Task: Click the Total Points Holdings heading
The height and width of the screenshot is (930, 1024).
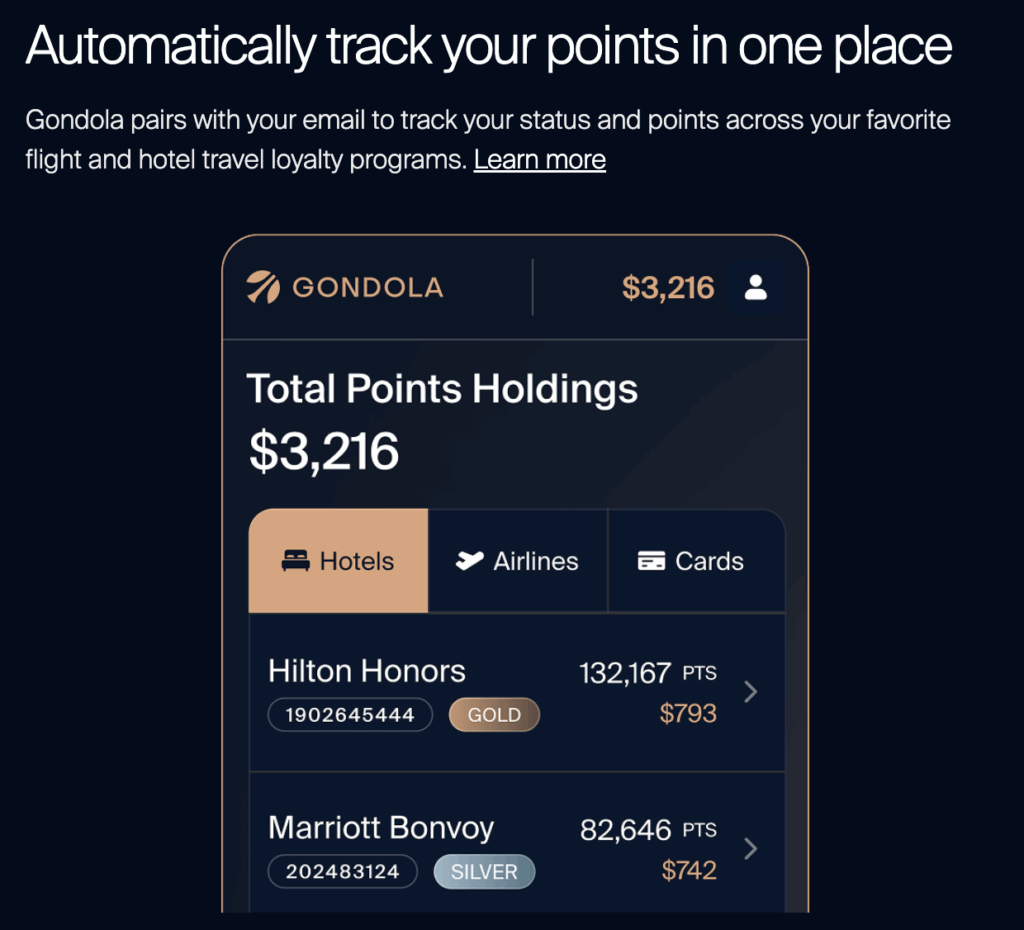Action: [442, 388]
